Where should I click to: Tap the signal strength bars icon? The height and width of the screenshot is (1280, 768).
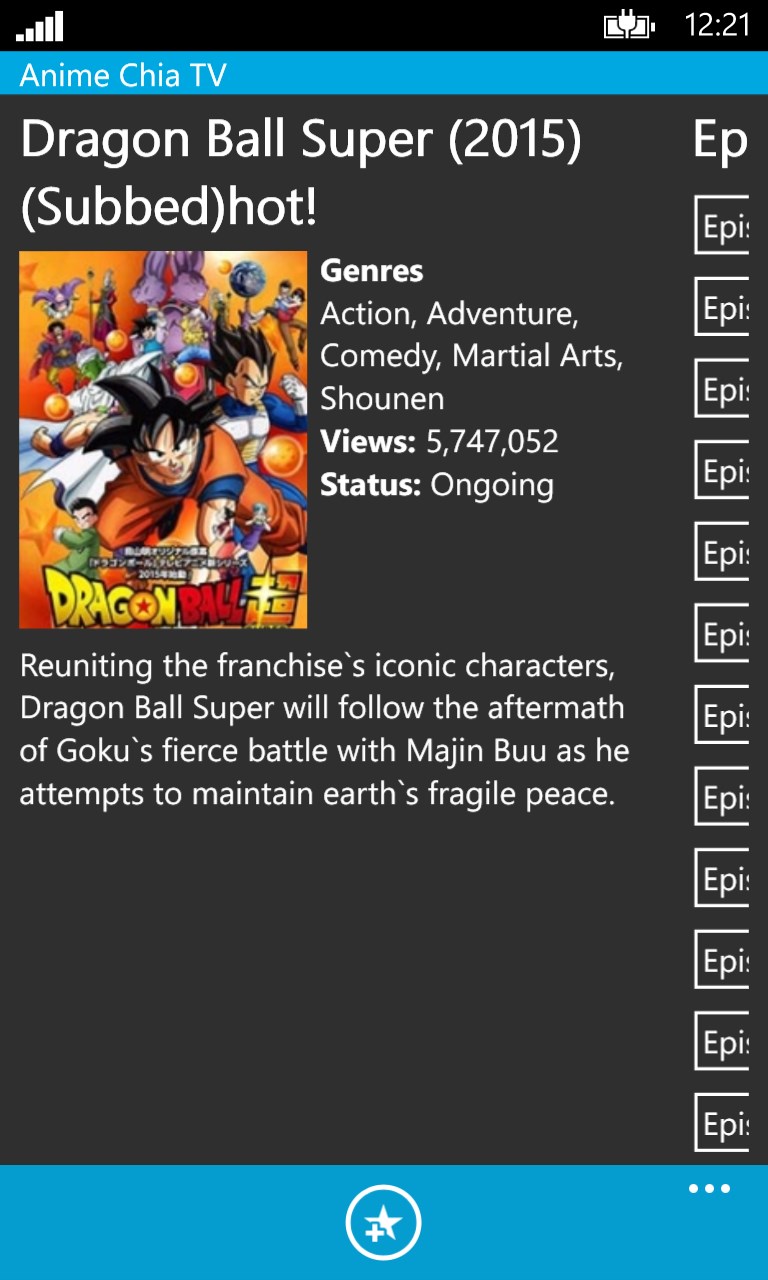pyautogui.click(x=40, y=26)
